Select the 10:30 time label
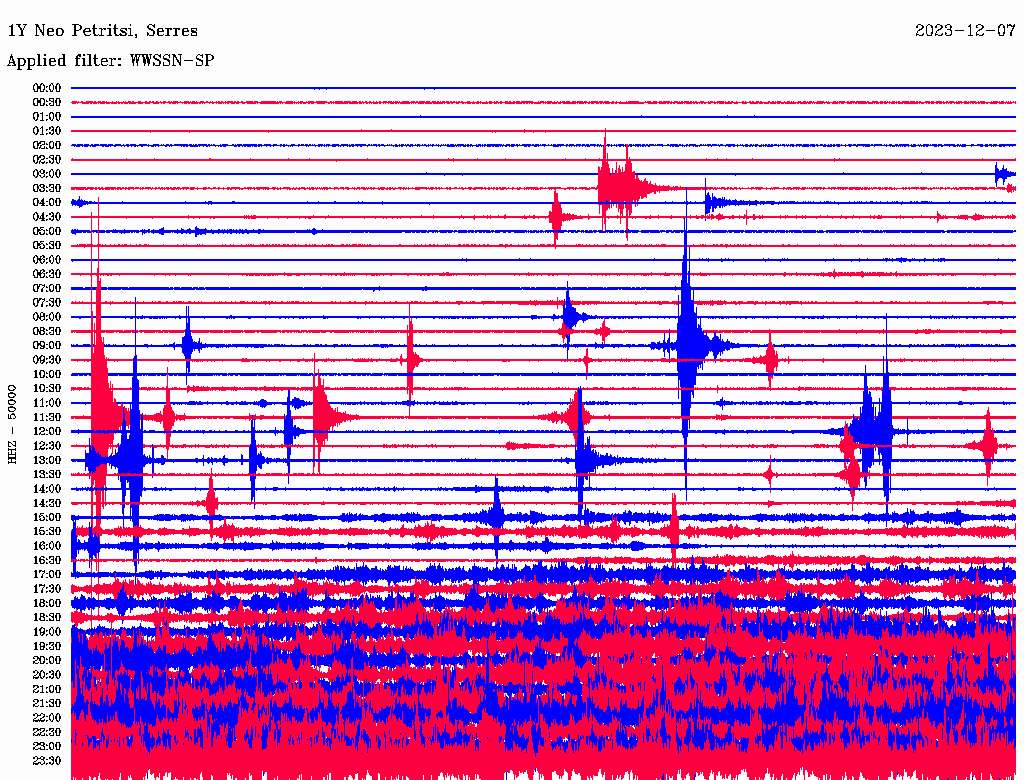Viewport: 1024px width, 780px height. pos(47,389)
